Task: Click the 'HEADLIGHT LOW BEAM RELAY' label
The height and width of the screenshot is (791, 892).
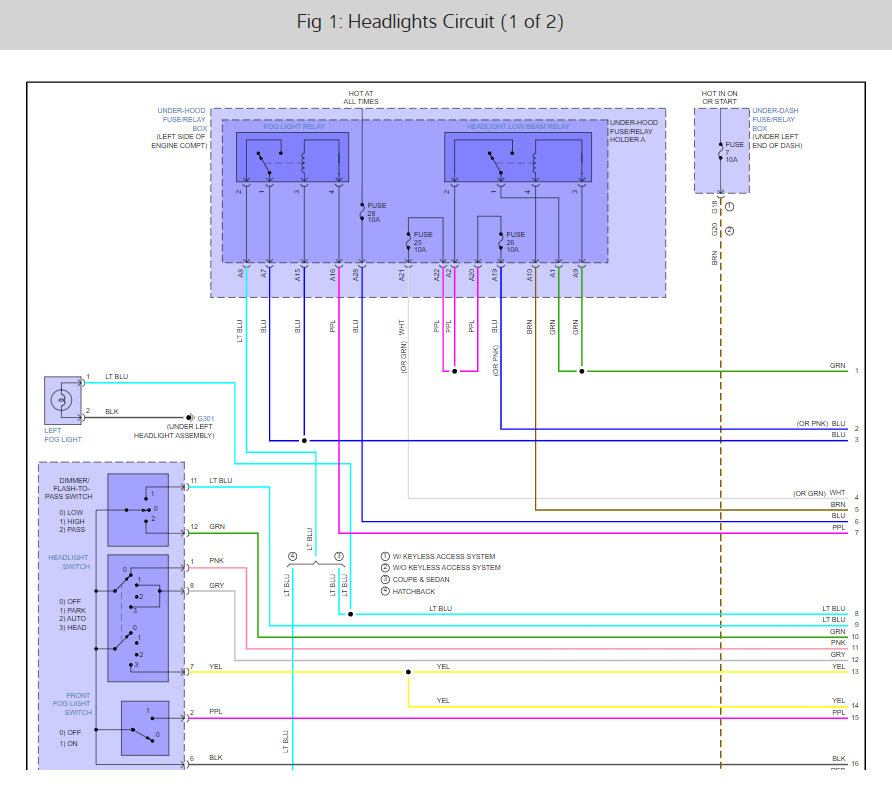Action: [x=518, y=126]
